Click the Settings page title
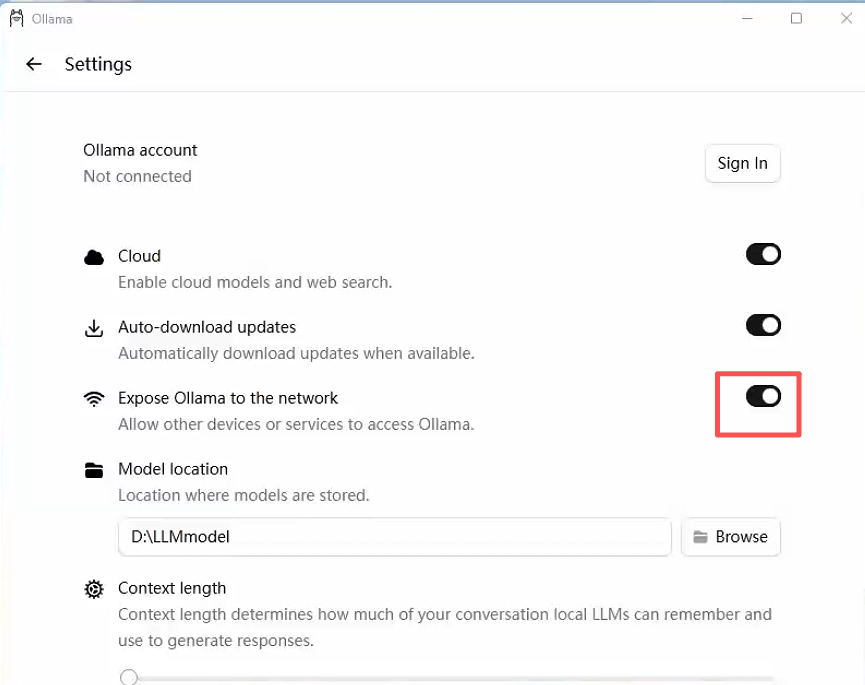 coord(98,65)
